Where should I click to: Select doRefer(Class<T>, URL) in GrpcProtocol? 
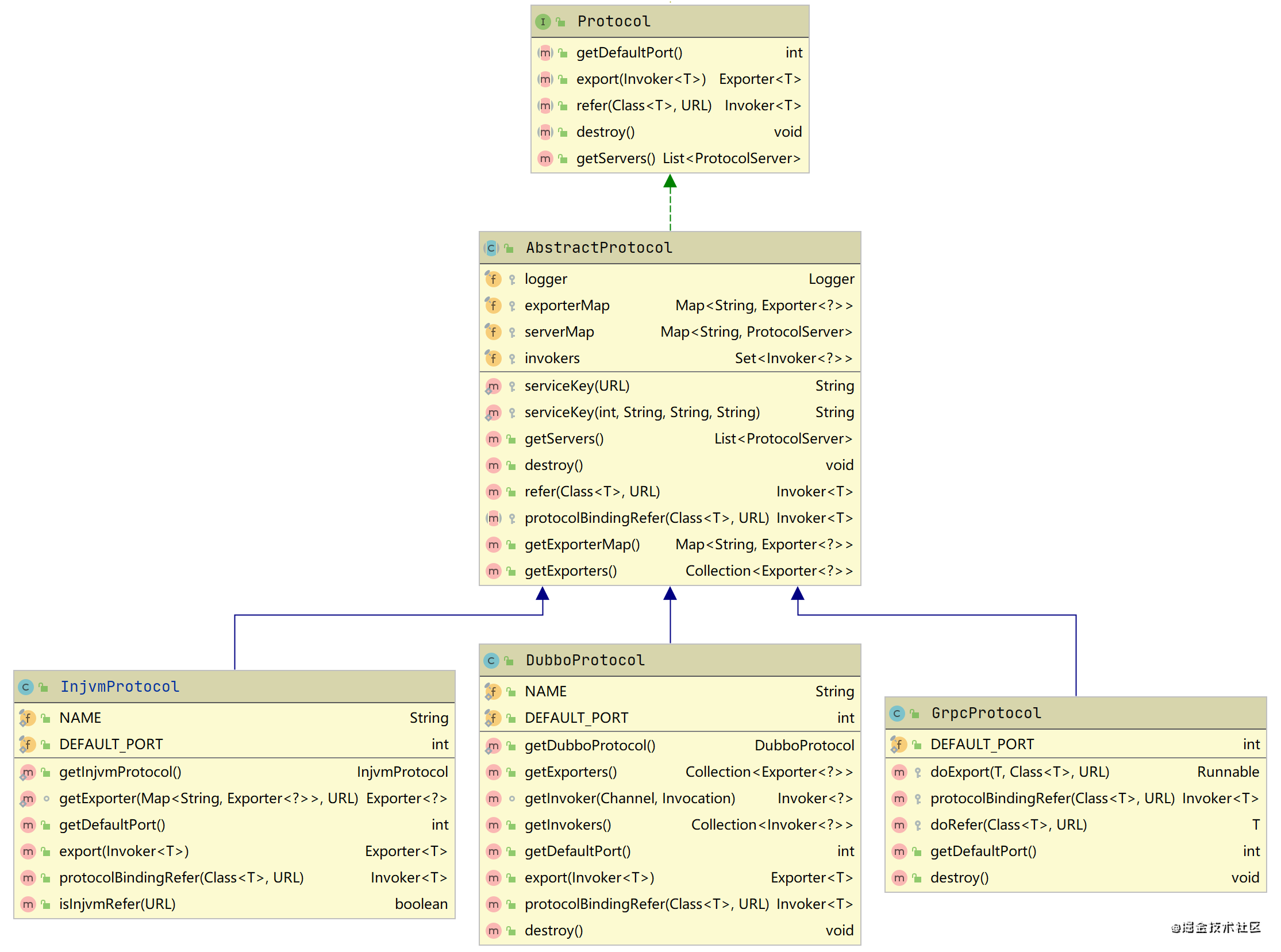tap(1009, 825)
